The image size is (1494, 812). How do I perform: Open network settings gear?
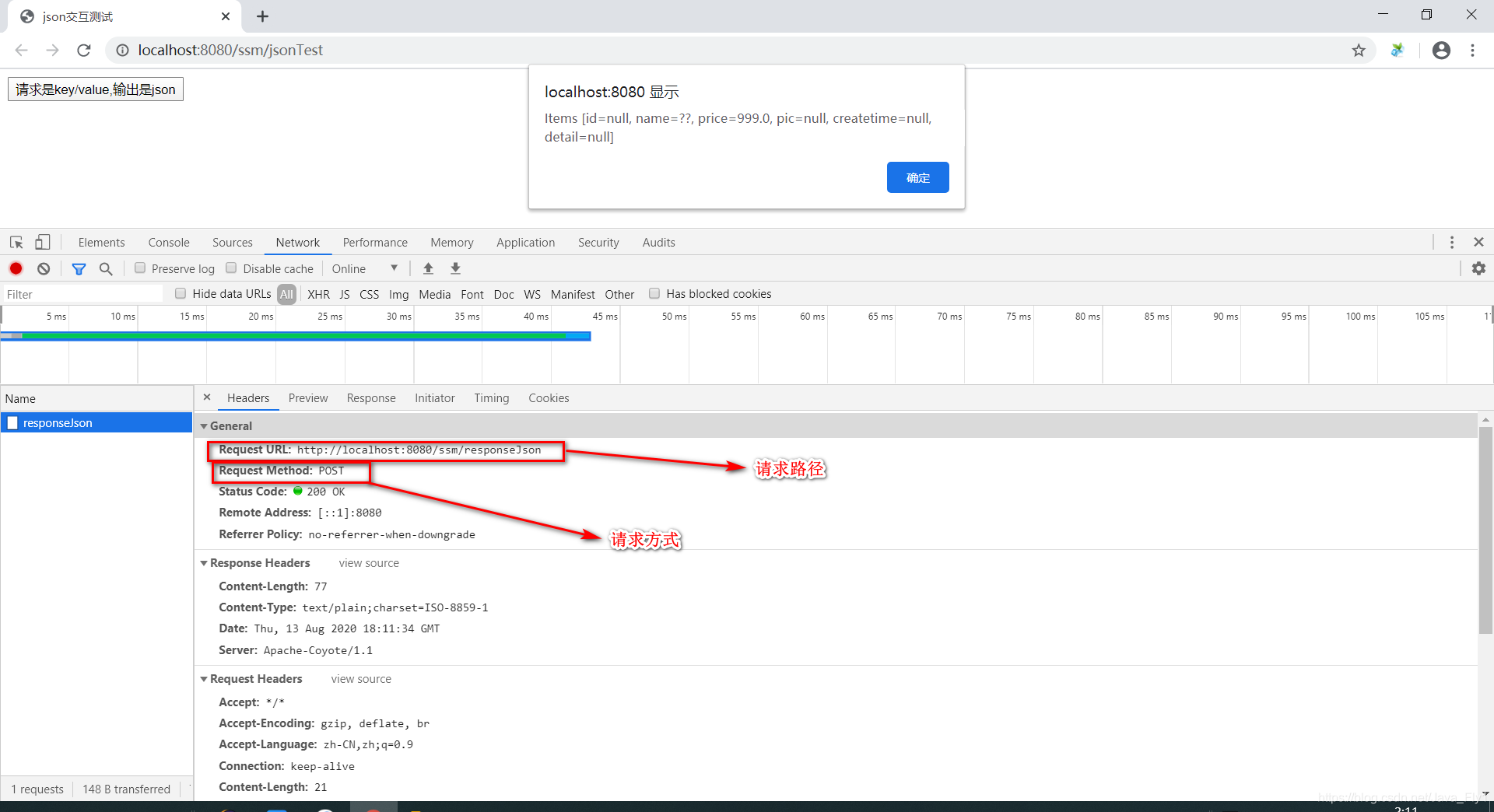coord(1478,268)
